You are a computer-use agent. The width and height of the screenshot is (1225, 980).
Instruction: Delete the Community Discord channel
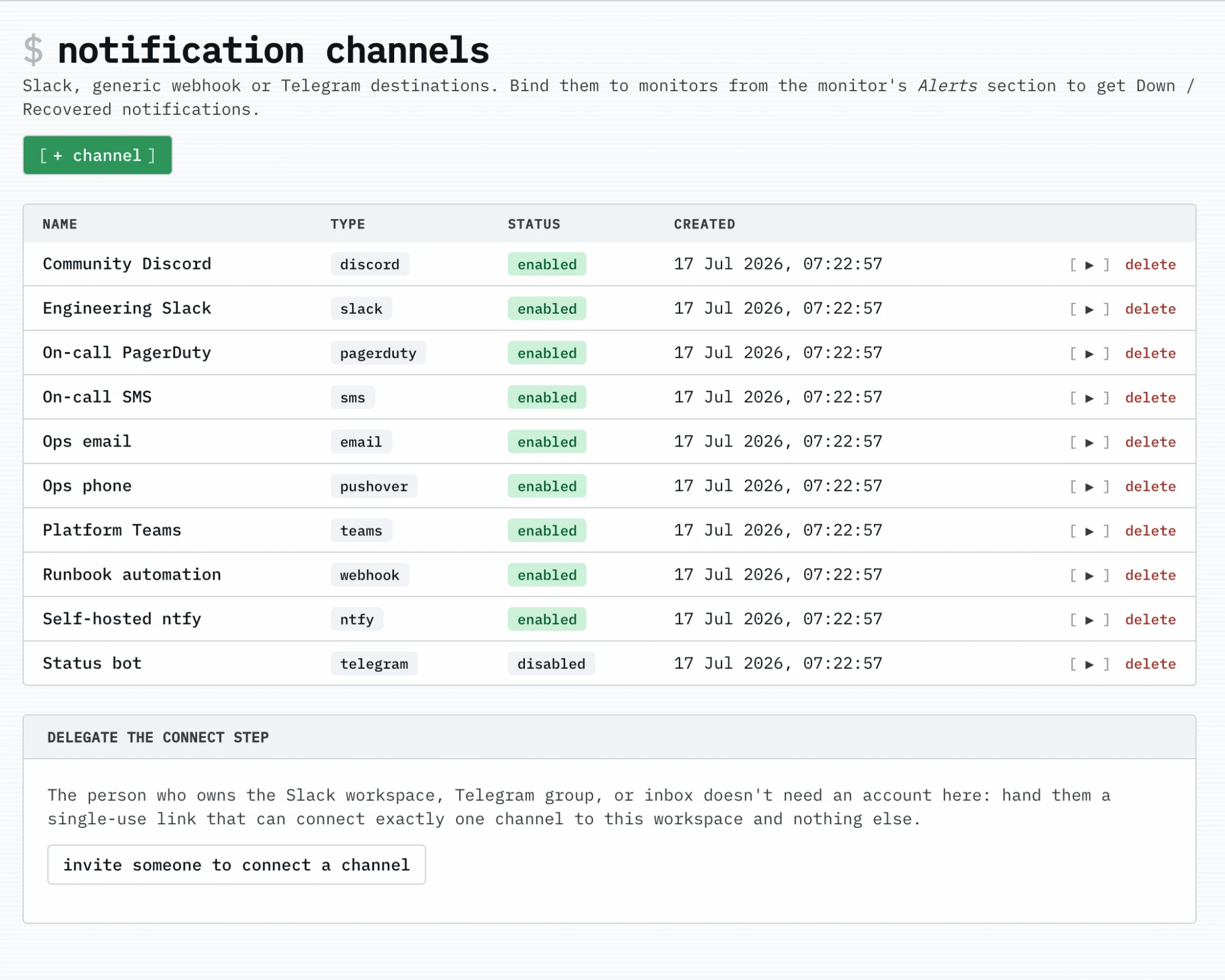tap(1150, 265)
